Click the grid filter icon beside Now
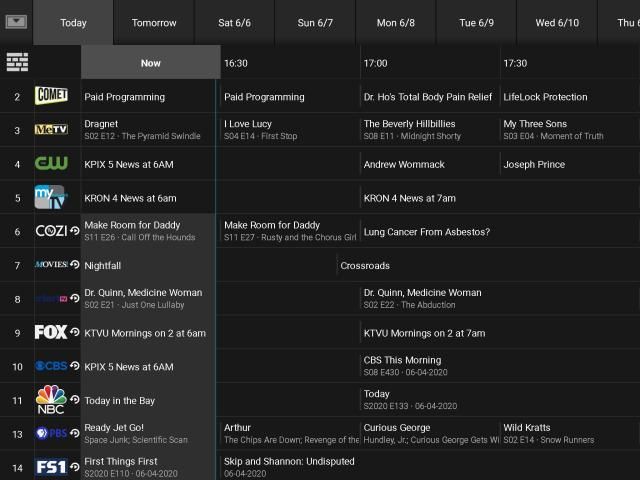The image size is (640, 480). pyautogui.click(x=17, y=63)
